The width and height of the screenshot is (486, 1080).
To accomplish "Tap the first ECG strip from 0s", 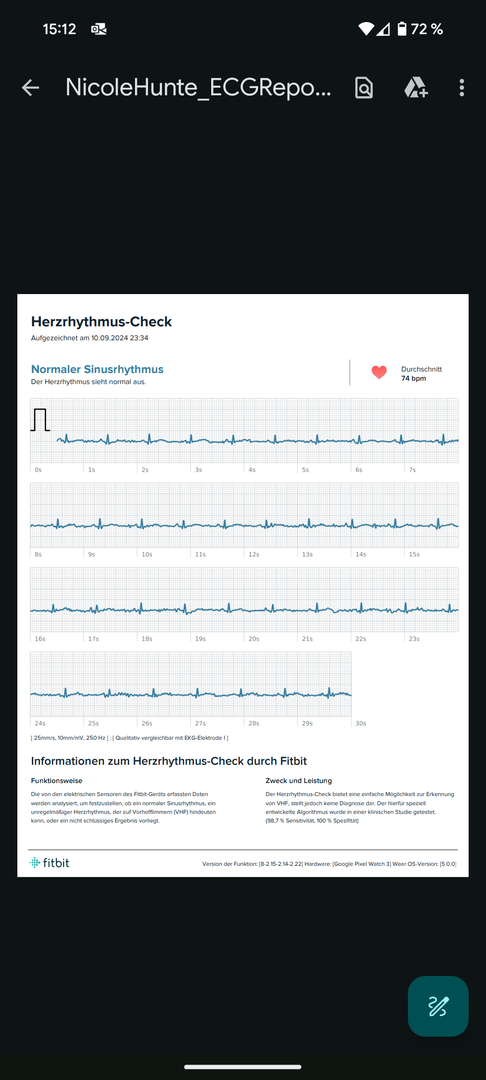I will pyautogui.click(x=244, y=430).
